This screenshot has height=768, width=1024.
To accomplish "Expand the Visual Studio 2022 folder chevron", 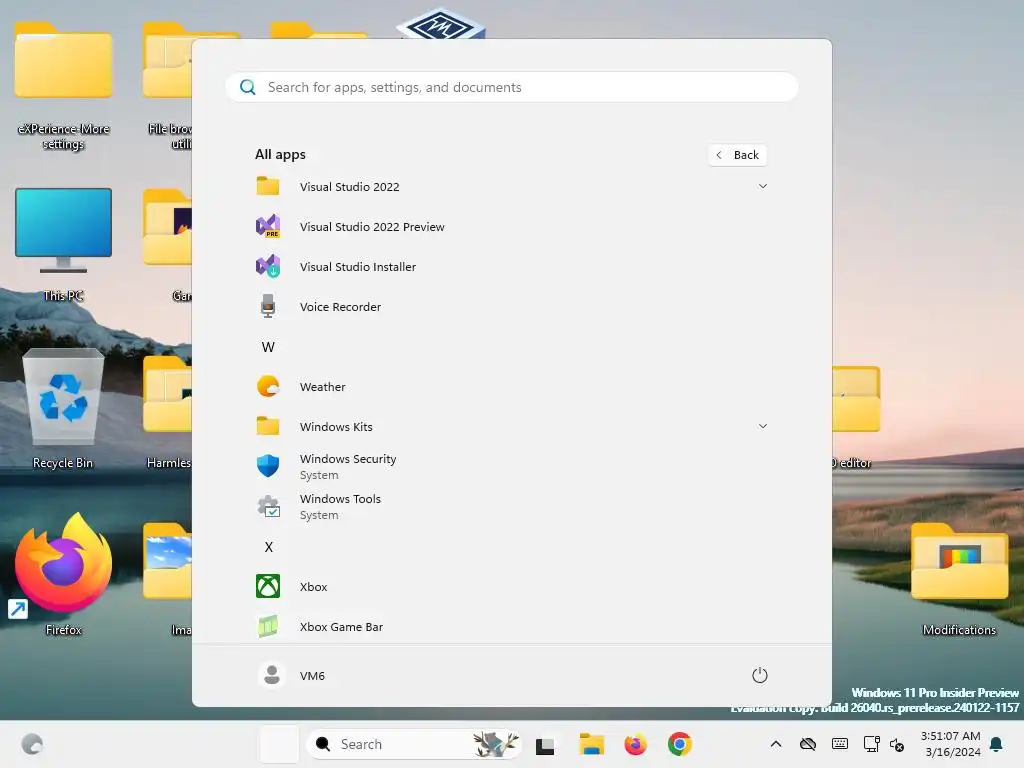I will coord(763,186).
